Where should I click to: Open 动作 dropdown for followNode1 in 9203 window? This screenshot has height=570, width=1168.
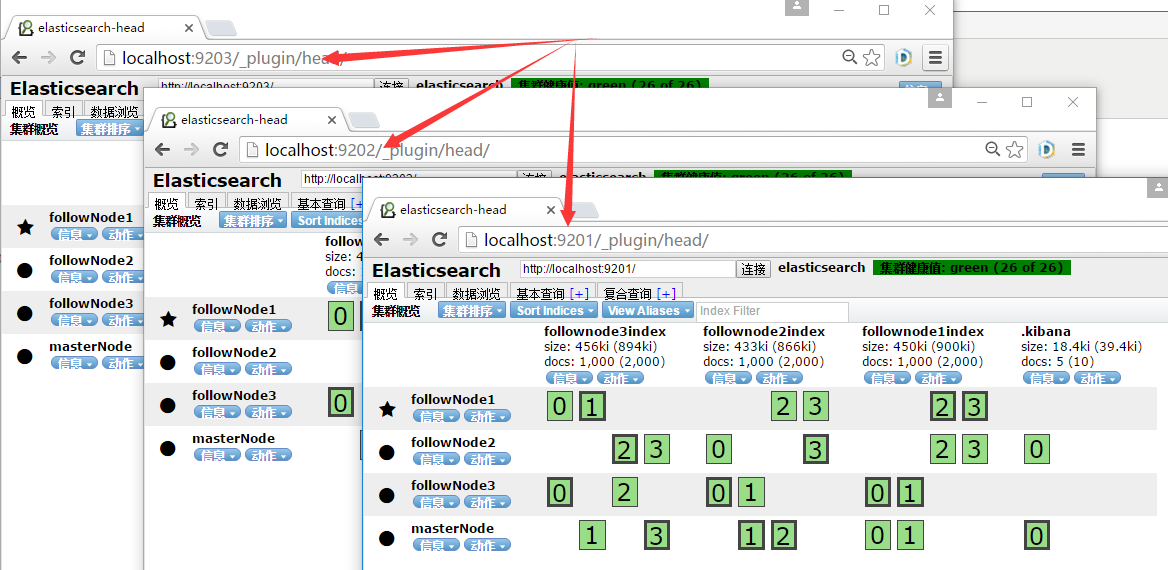122,235
